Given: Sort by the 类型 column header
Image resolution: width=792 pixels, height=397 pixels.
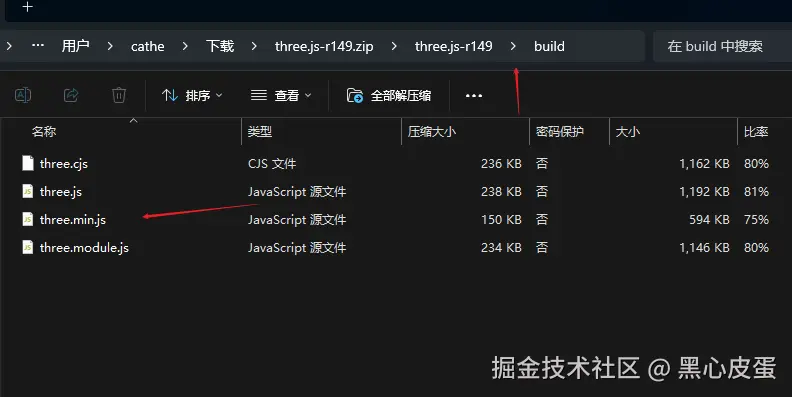Looking at the screenshot, I should [x=260, y=132].
